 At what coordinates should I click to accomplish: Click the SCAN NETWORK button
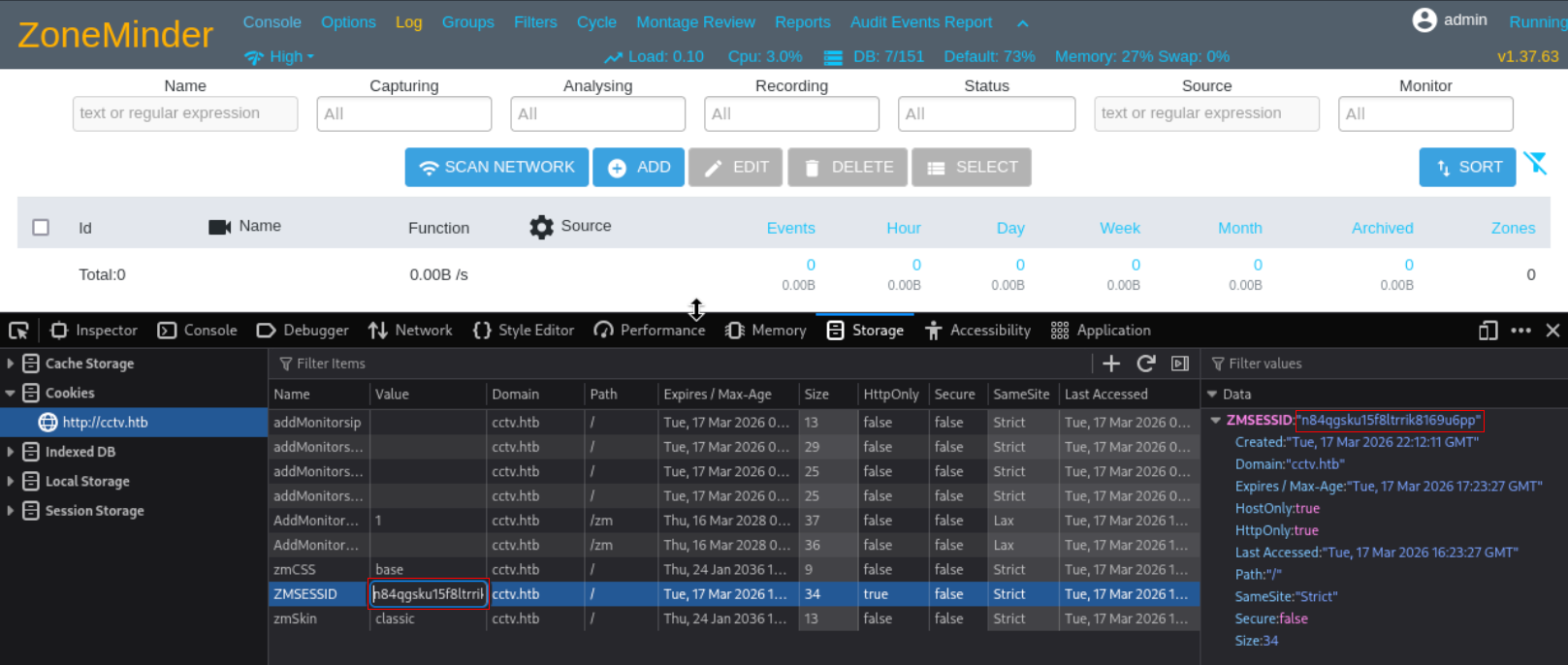[x=496, y=167]
